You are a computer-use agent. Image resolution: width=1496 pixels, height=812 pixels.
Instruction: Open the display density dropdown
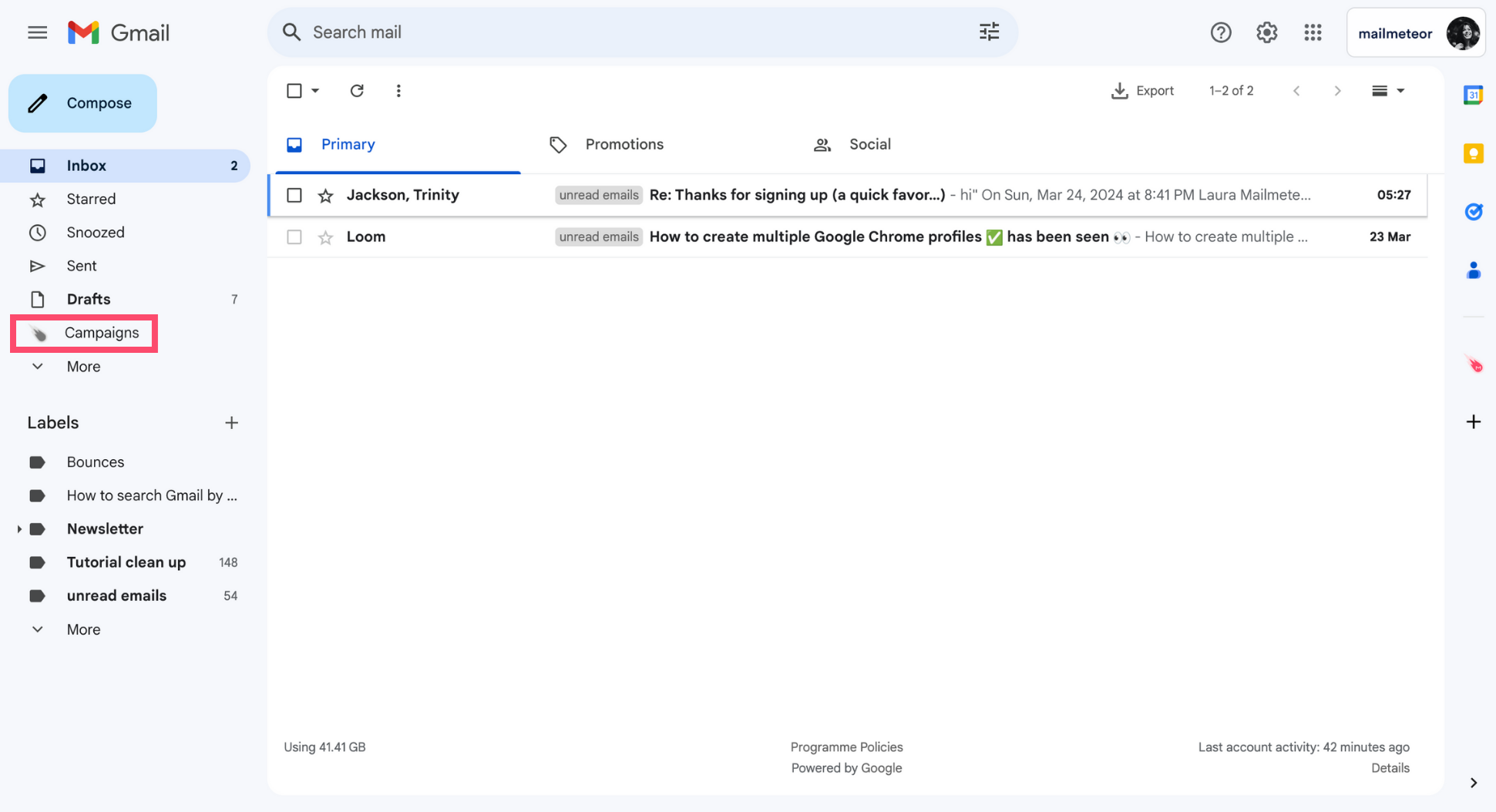(1388, 91)
